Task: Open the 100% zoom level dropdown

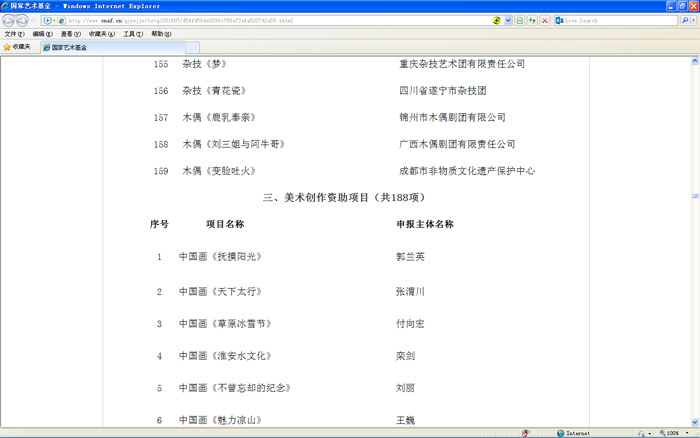Action: tap(686, 433)
